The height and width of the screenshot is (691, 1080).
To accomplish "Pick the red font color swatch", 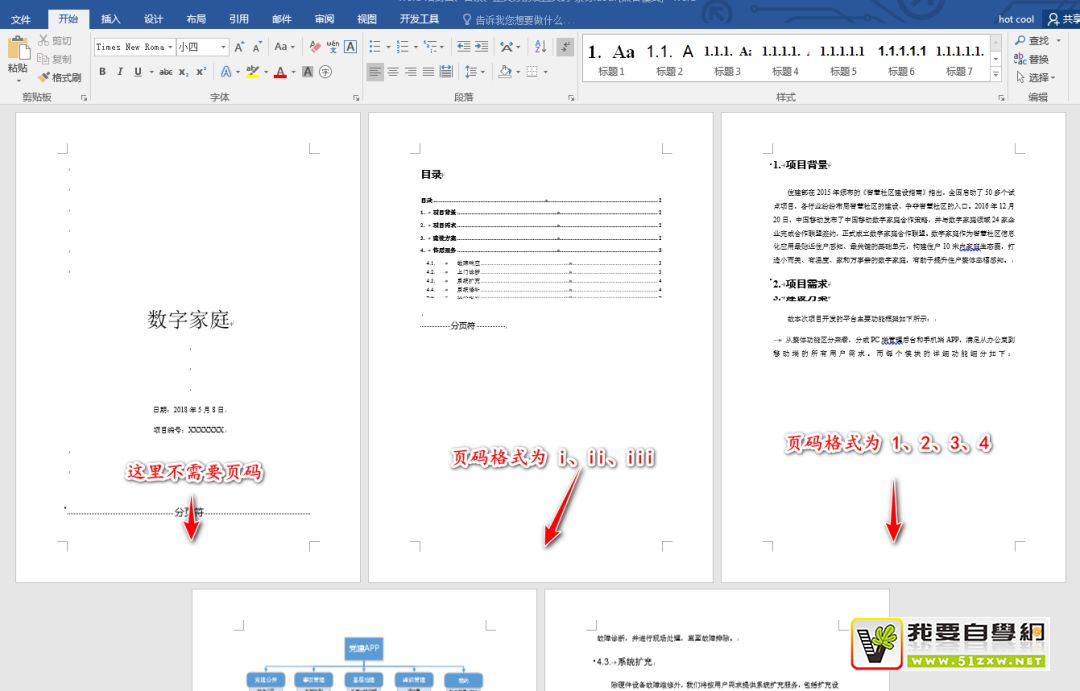I will (278, 71).
